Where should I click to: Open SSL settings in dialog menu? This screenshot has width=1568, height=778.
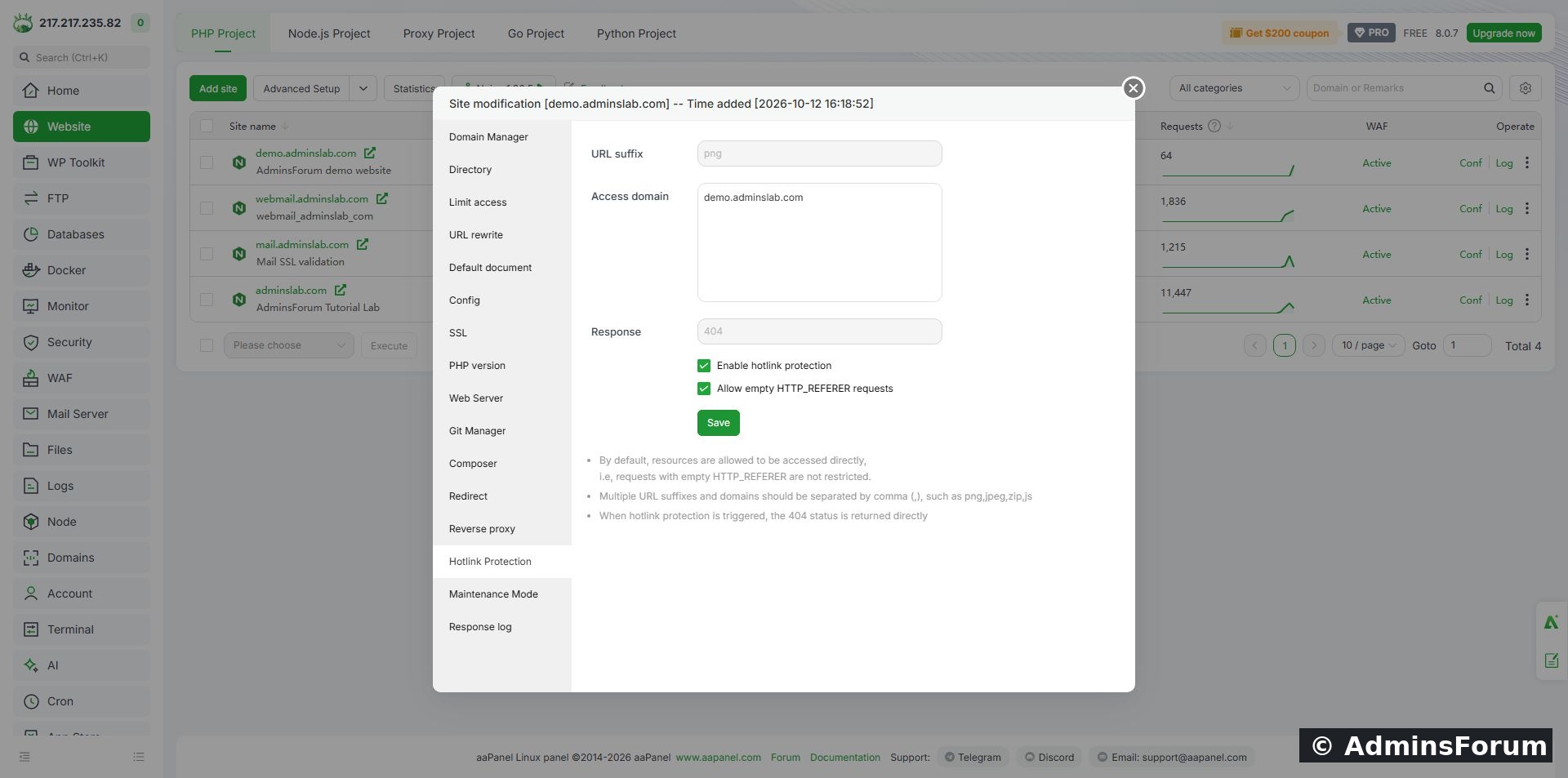tap(502, 333)
